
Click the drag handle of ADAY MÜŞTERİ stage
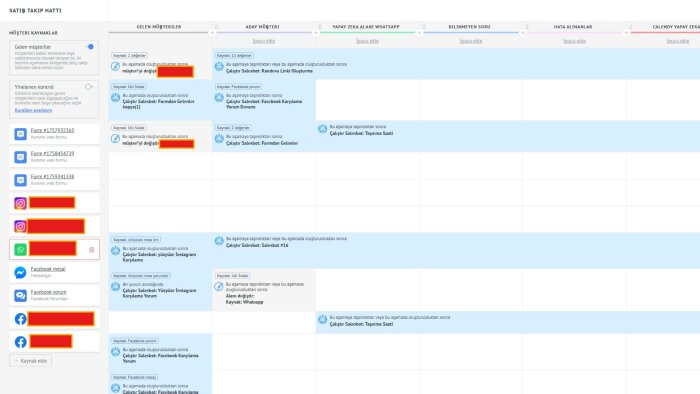pyautogui.click(x=217, y=27)
